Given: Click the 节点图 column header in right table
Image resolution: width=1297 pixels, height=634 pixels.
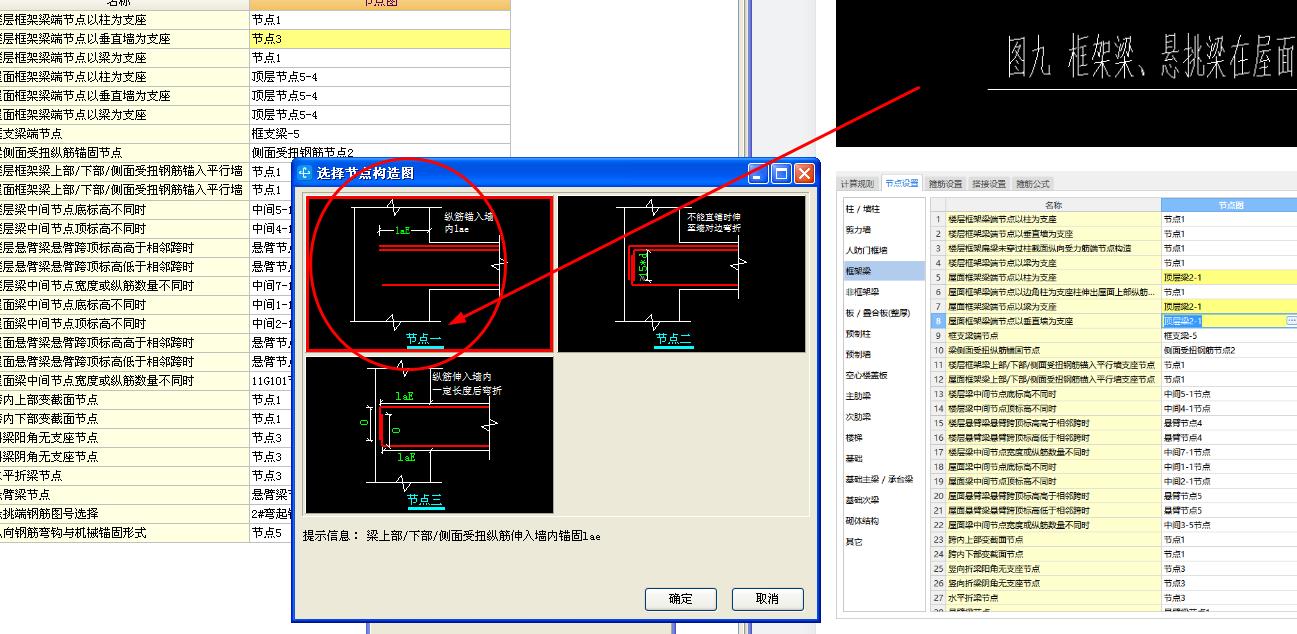Looking at the screenshot, I should [x=1229, y=205].
